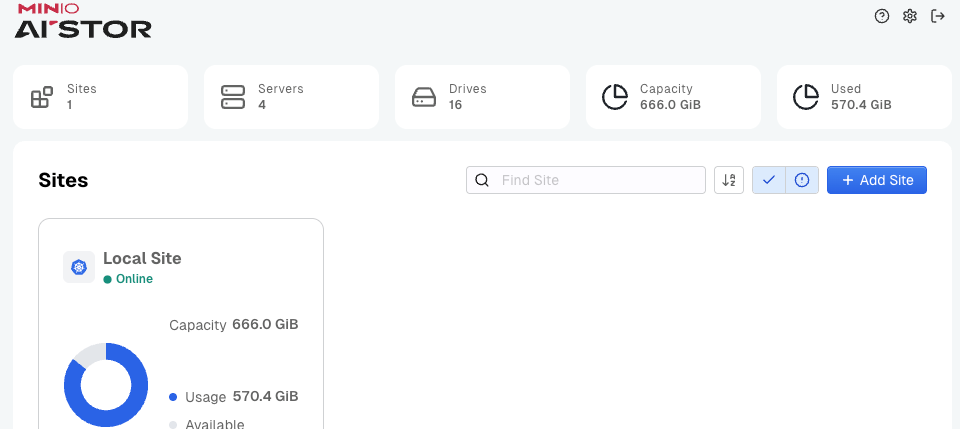Click the Sites summary card icon
The image size is (960, 429).
click(x=42, y=97)
